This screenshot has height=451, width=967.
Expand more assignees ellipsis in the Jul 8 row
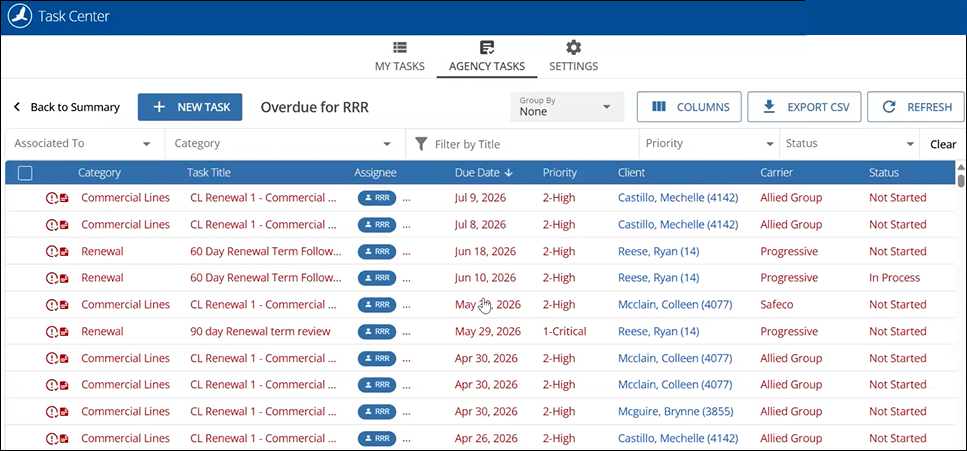click(x=406, y=226)
